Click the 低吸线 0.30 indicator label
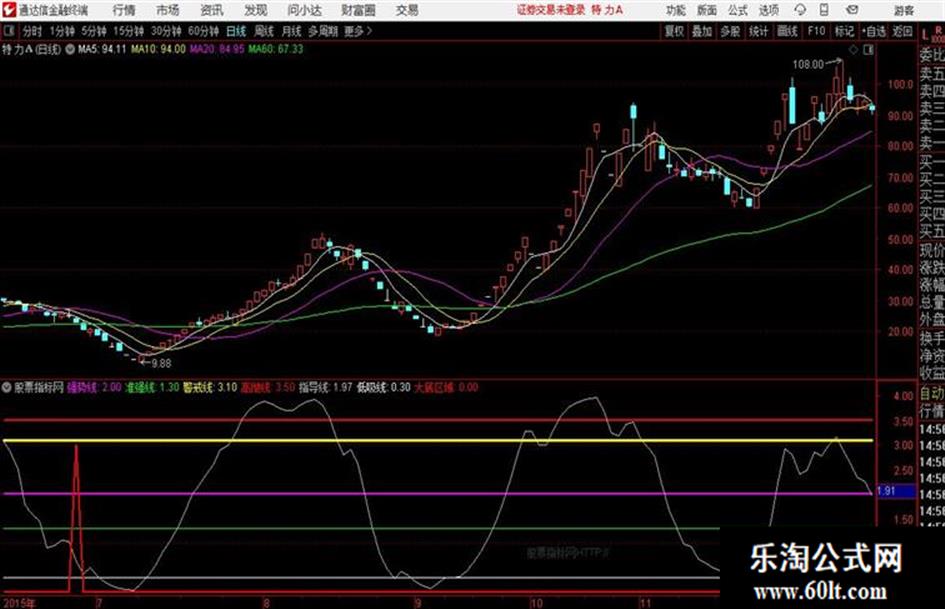Image resolution: width=945 pixels, height=609 pixels. pos(383,388)
